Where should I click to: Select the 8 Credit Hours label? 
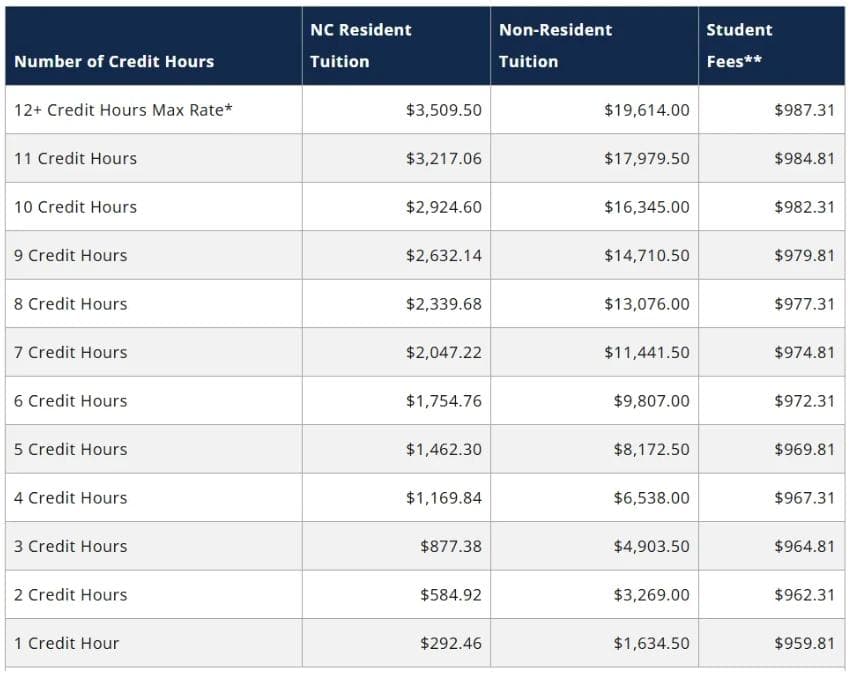[x=71, y=304]
